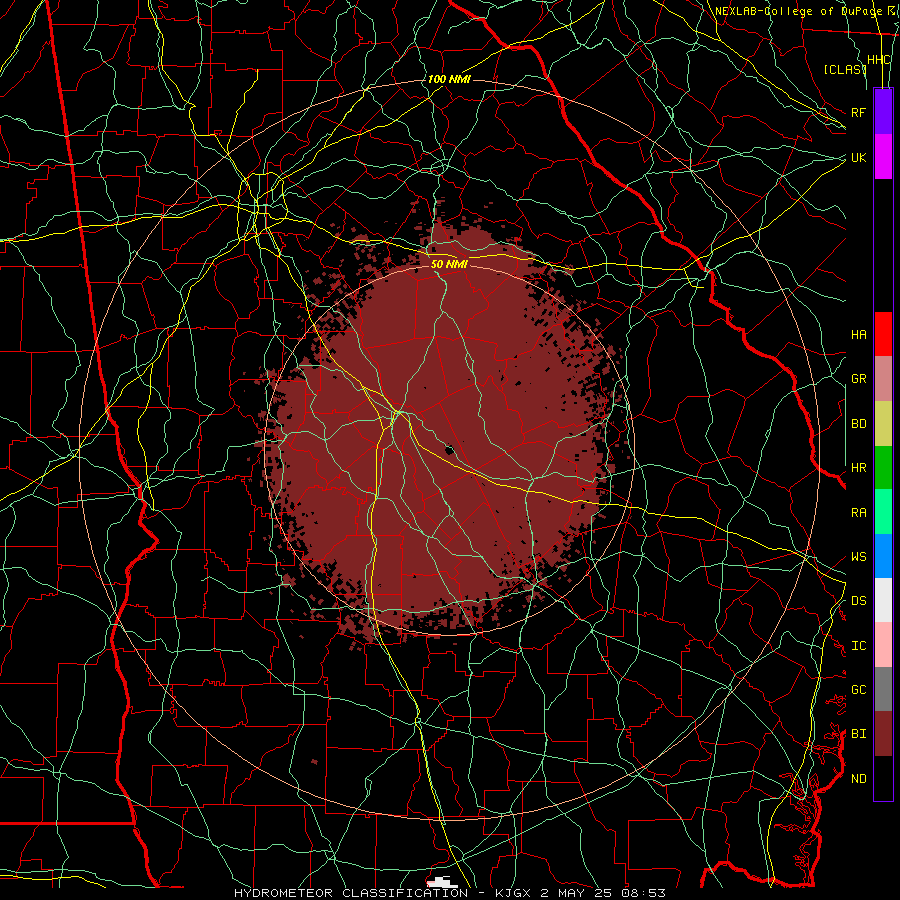Click the red HA legend color swatch
This screenshot has width=900, height=900.
coord(883,334)
